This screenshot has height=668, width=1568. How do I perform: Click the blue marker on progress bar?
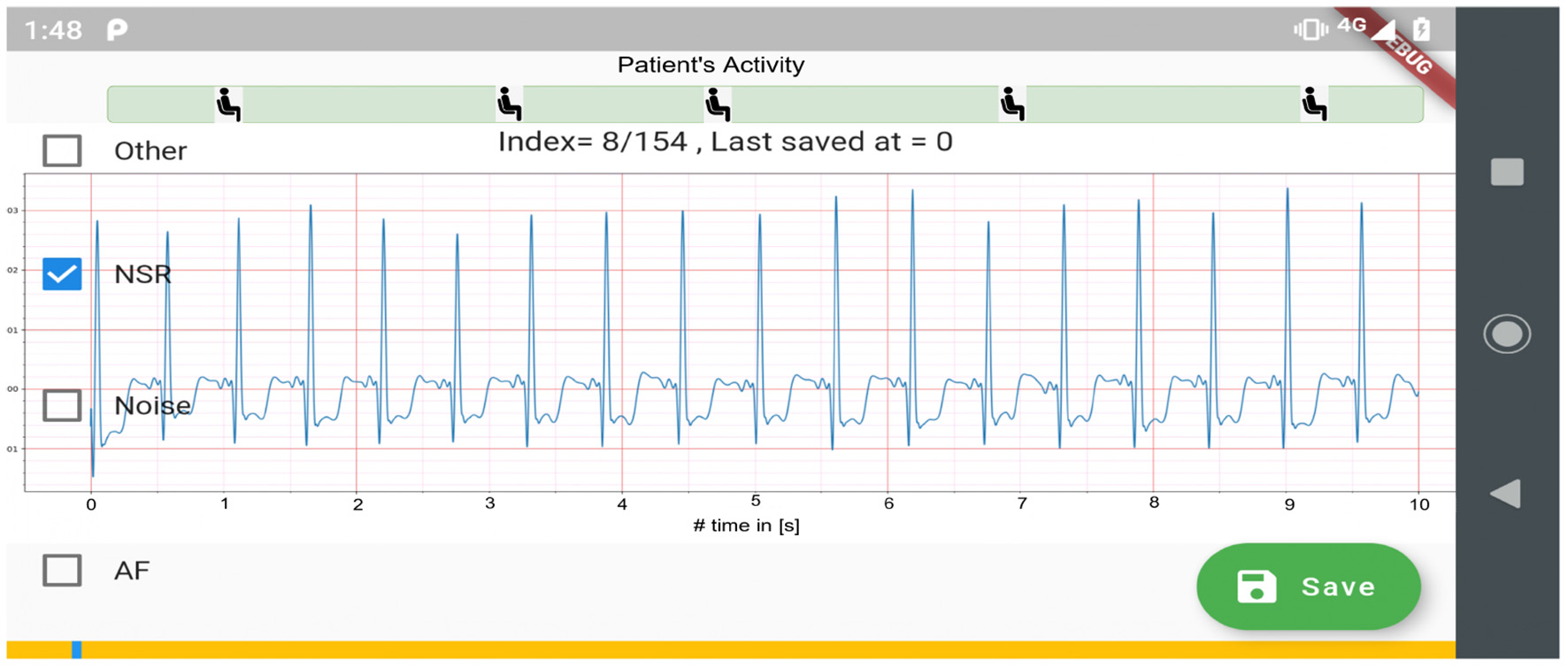click(77, 649)
